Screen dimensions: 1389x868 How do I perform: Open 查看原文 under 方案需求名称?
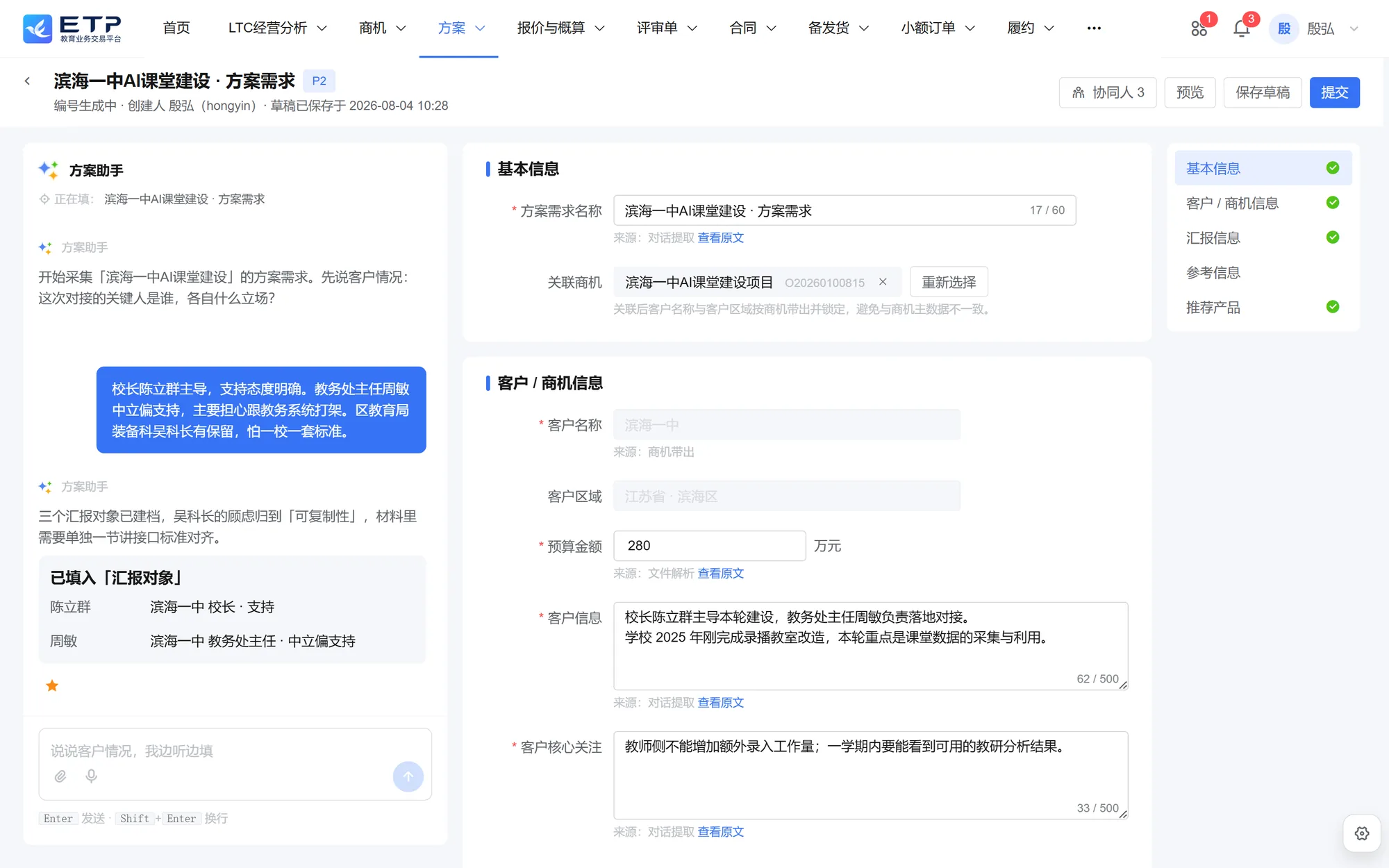click(x=720, y=237)
